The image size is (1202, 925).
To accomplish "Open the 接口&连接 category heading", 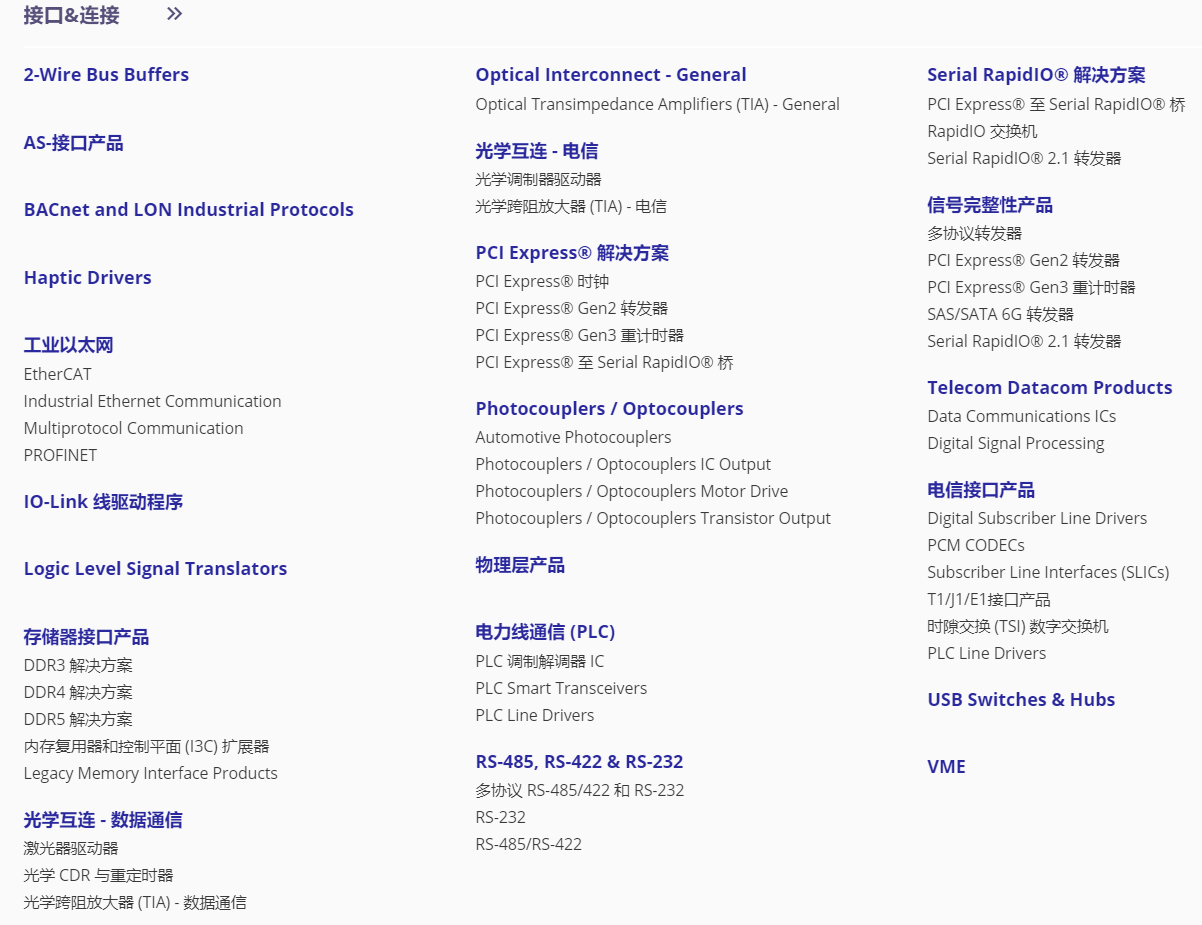I will click(72, 15).
